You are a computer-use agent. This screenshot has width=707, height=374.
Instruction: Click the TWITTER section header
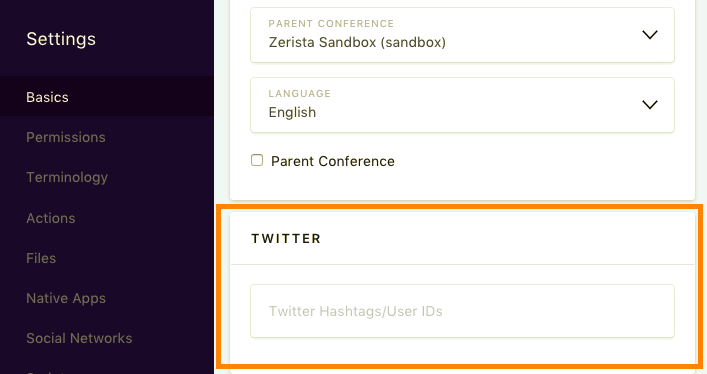(x=286, y=238)
